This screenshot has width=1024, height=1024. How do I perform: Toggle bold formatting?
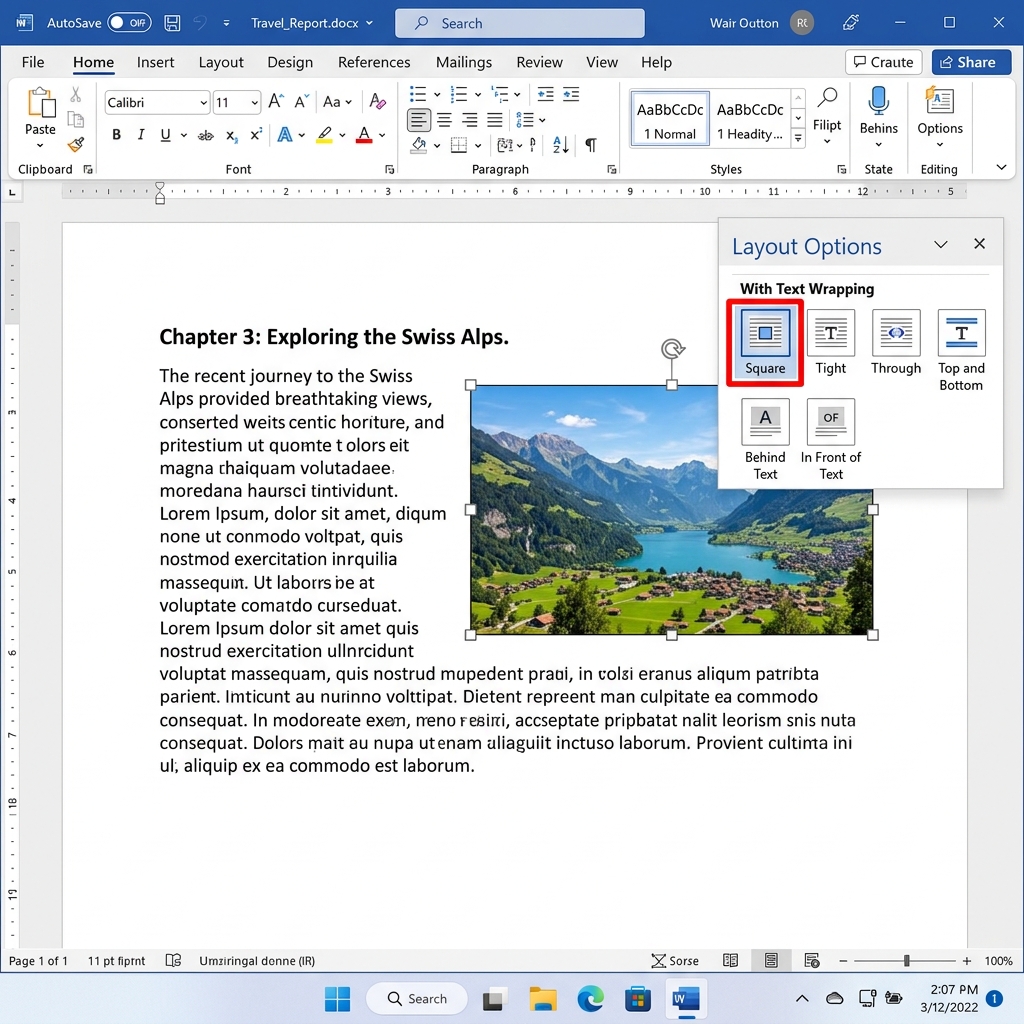116,135
